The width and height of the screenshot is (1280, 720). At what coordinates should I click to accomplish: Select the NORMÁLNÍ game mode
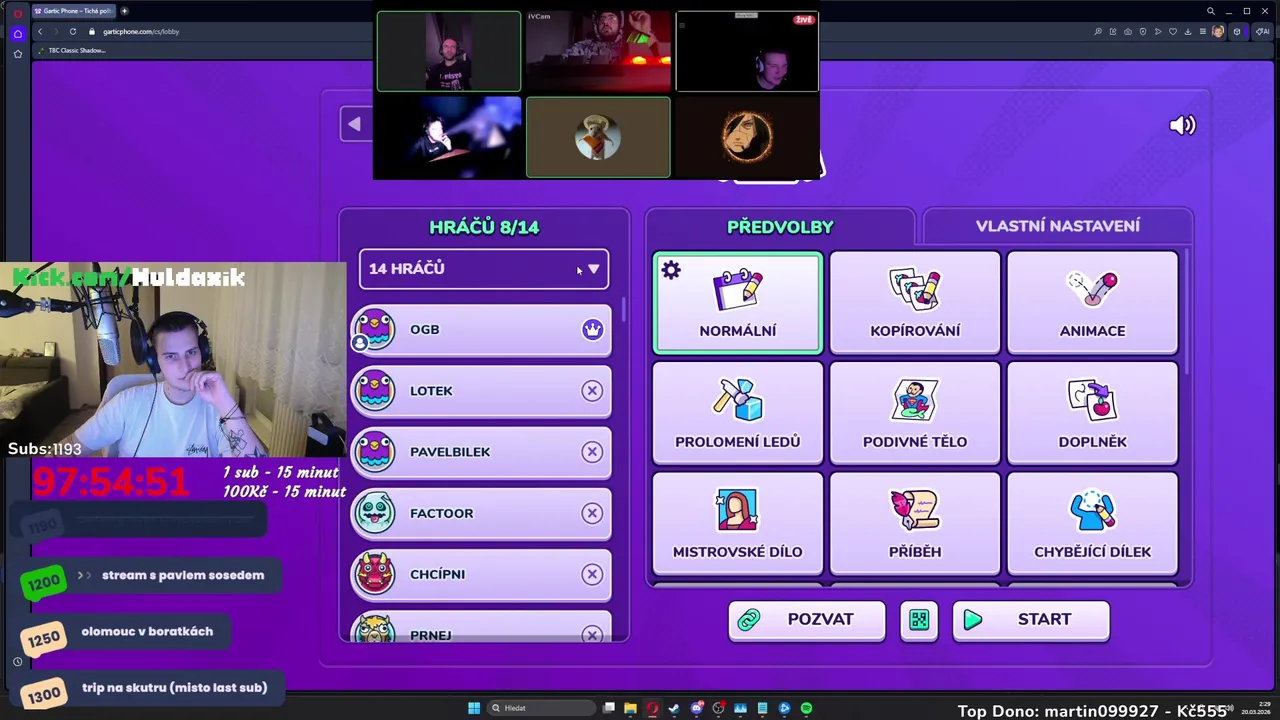(x=738, y=303)
